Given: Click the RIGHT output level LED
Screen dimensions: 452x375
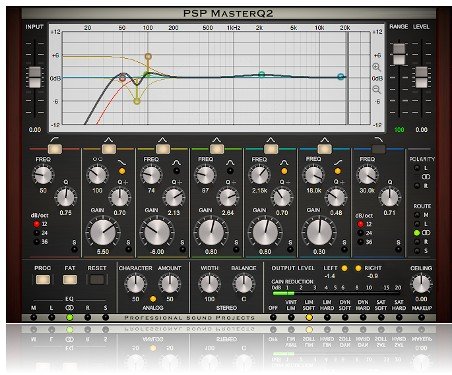Looking at the screenshot, I should [358, 268].
